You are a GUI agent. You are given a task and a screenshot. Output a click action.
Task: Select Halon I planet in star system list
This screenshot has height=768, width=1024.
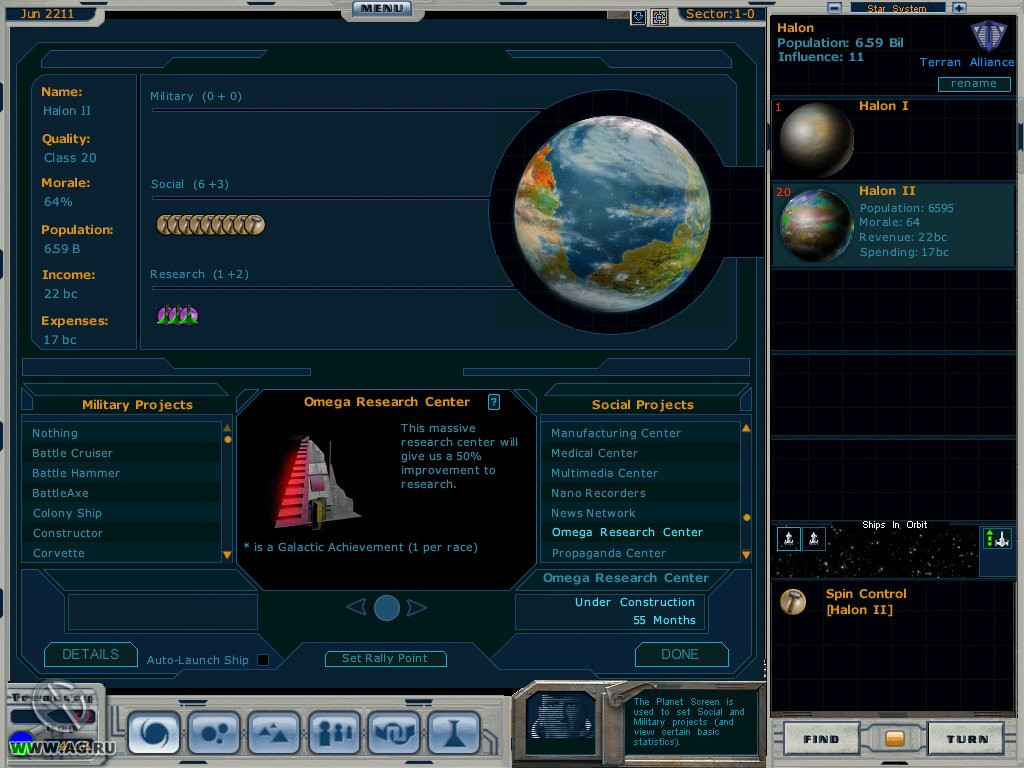[893, 138]
